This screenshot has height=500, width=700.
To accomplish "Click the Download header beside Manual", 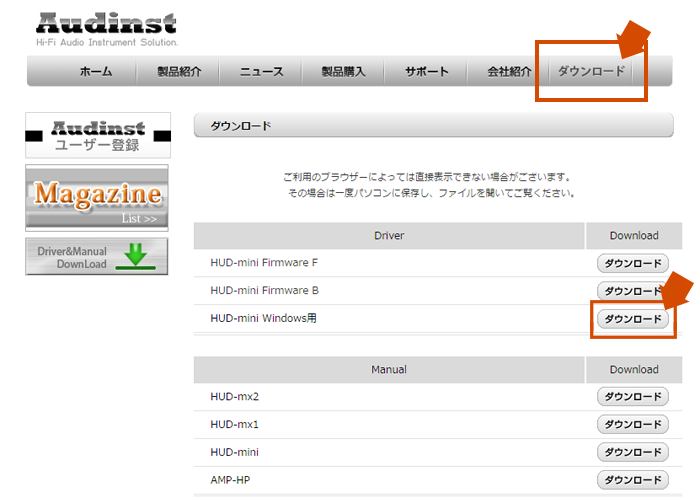I will pyautogui.click(x=634, y=370).
